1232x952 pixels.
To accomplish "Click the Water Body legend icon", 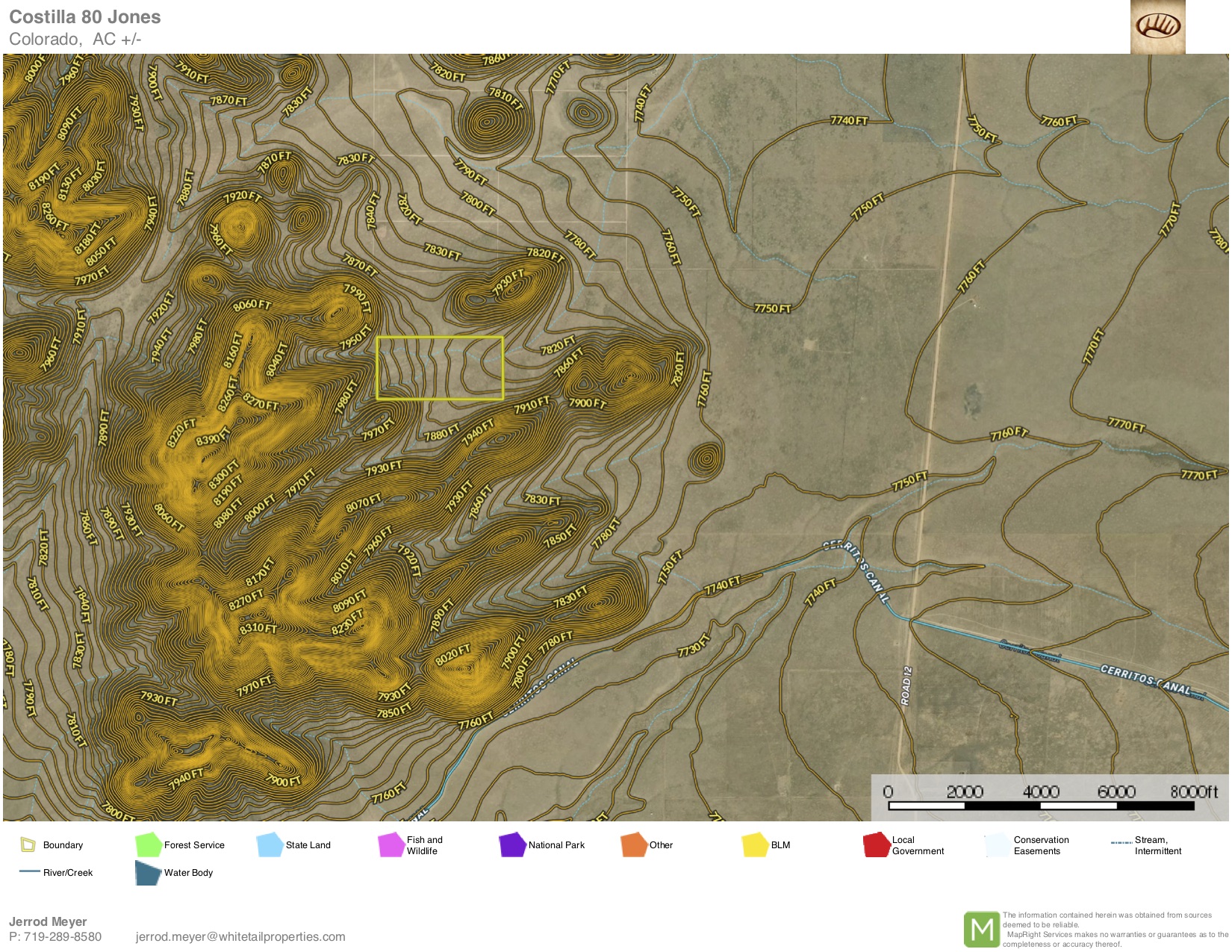I will 148,873.
